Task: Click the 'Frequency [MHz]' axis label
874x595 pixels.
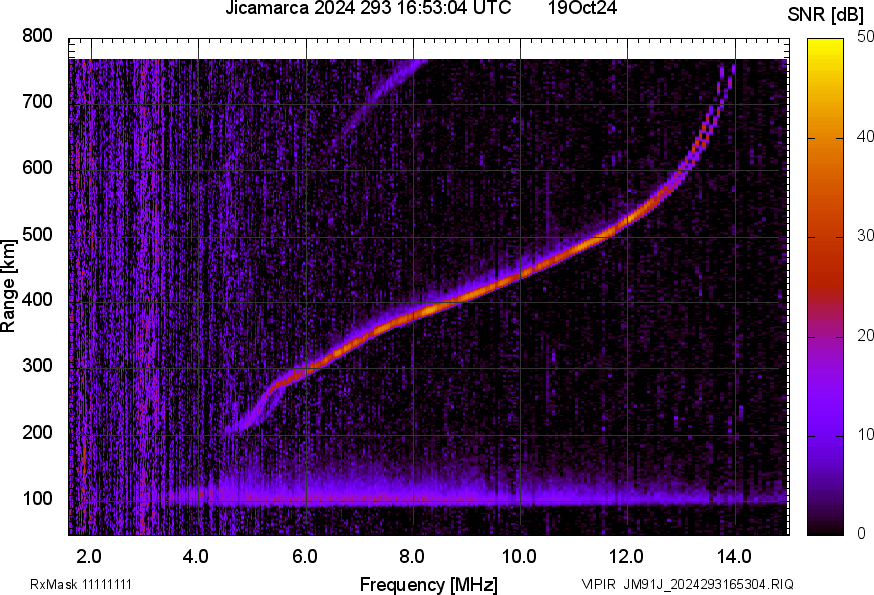Action: point(429,585)
